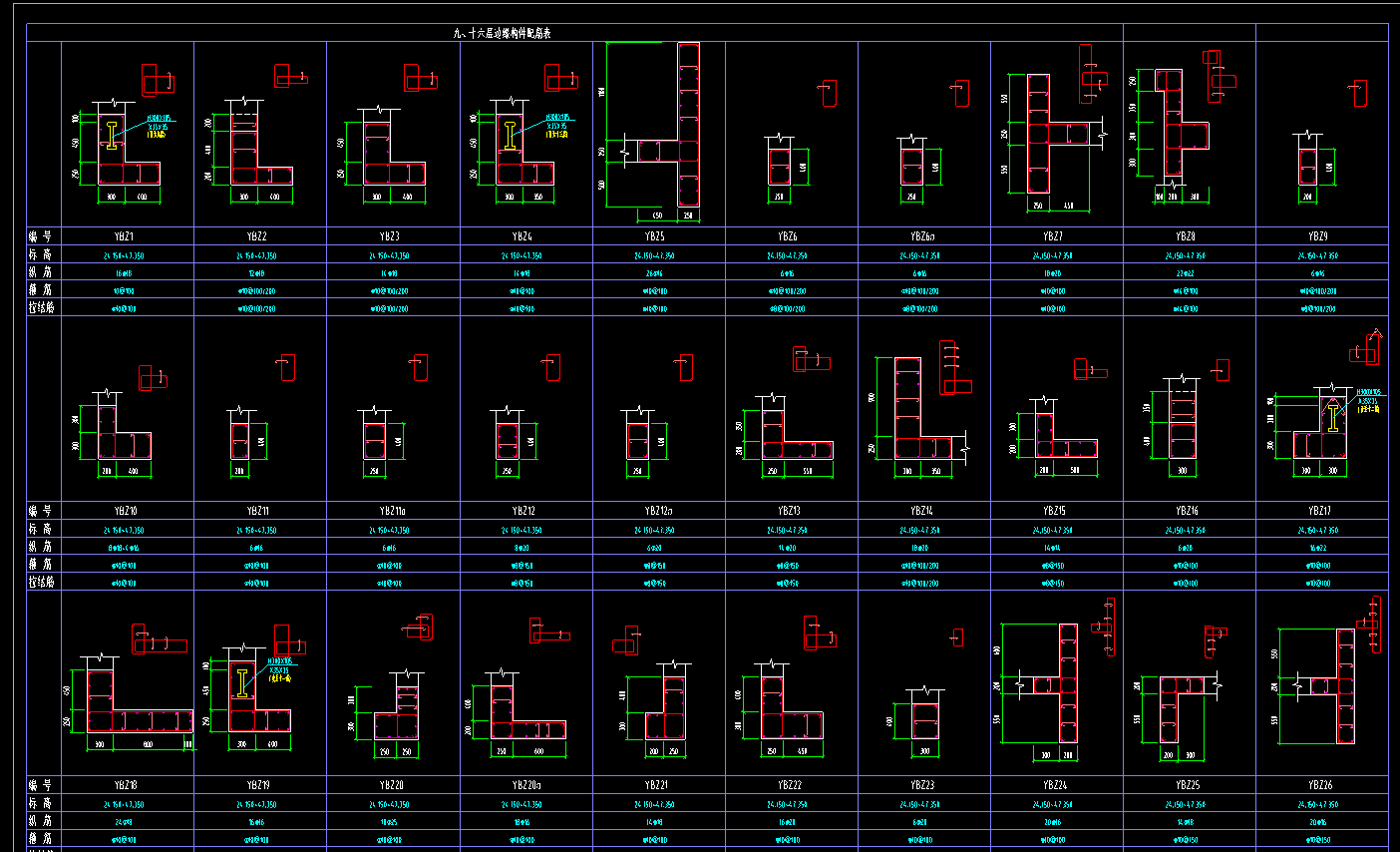Pick the YBZ15 label text
The height and width of the screenshot is (852, 1400).
1054,511
